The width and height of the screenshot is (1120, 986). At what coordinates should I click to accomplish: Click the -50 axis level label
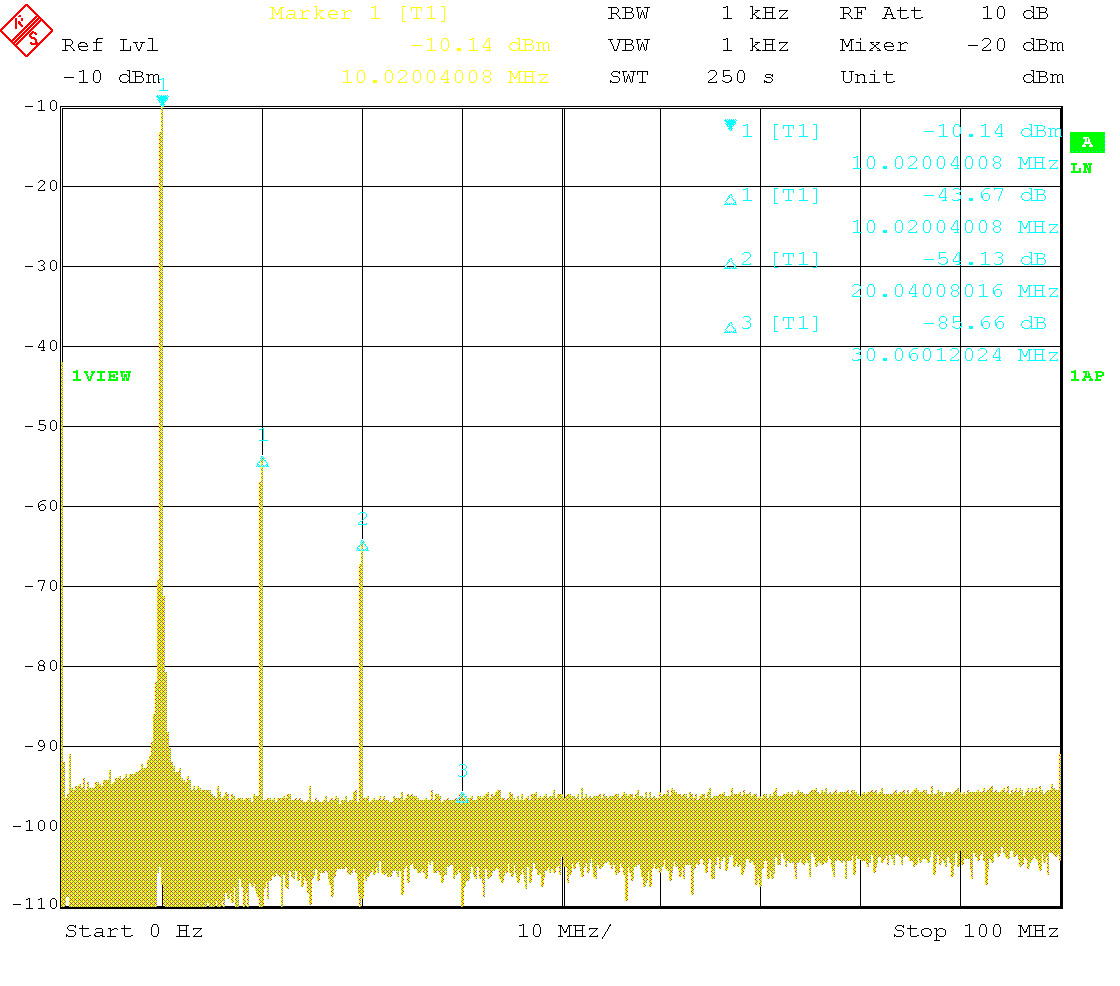click(41, 426)
